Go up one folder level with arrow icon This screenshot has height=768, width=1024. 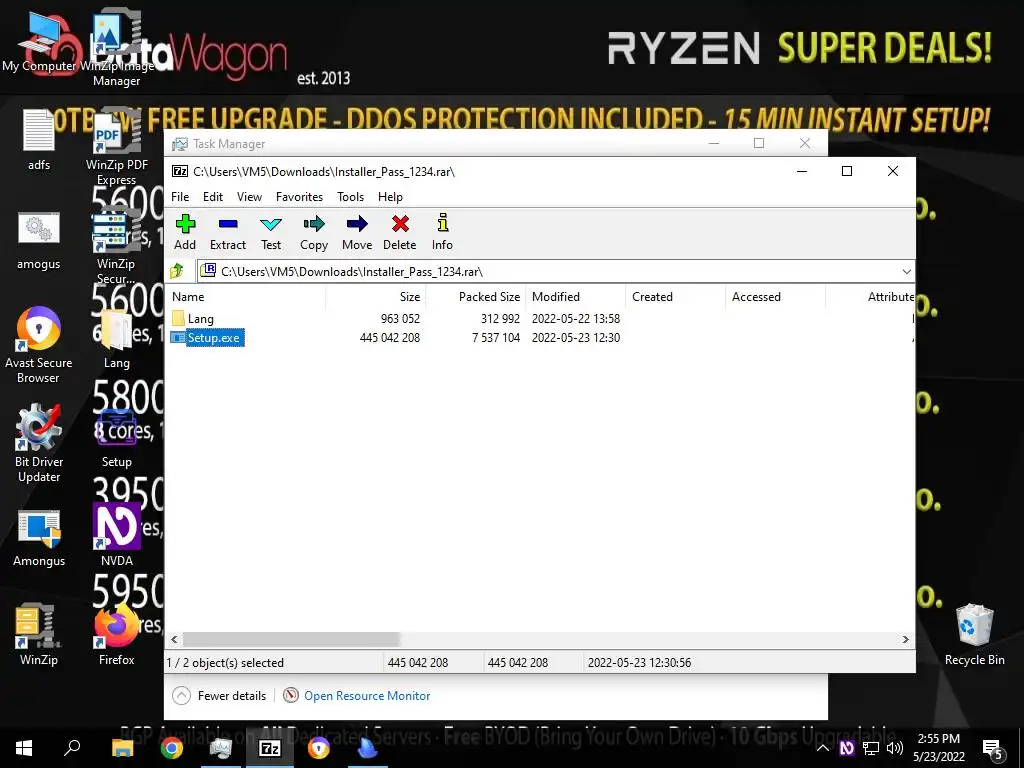(x=177, y=271)
